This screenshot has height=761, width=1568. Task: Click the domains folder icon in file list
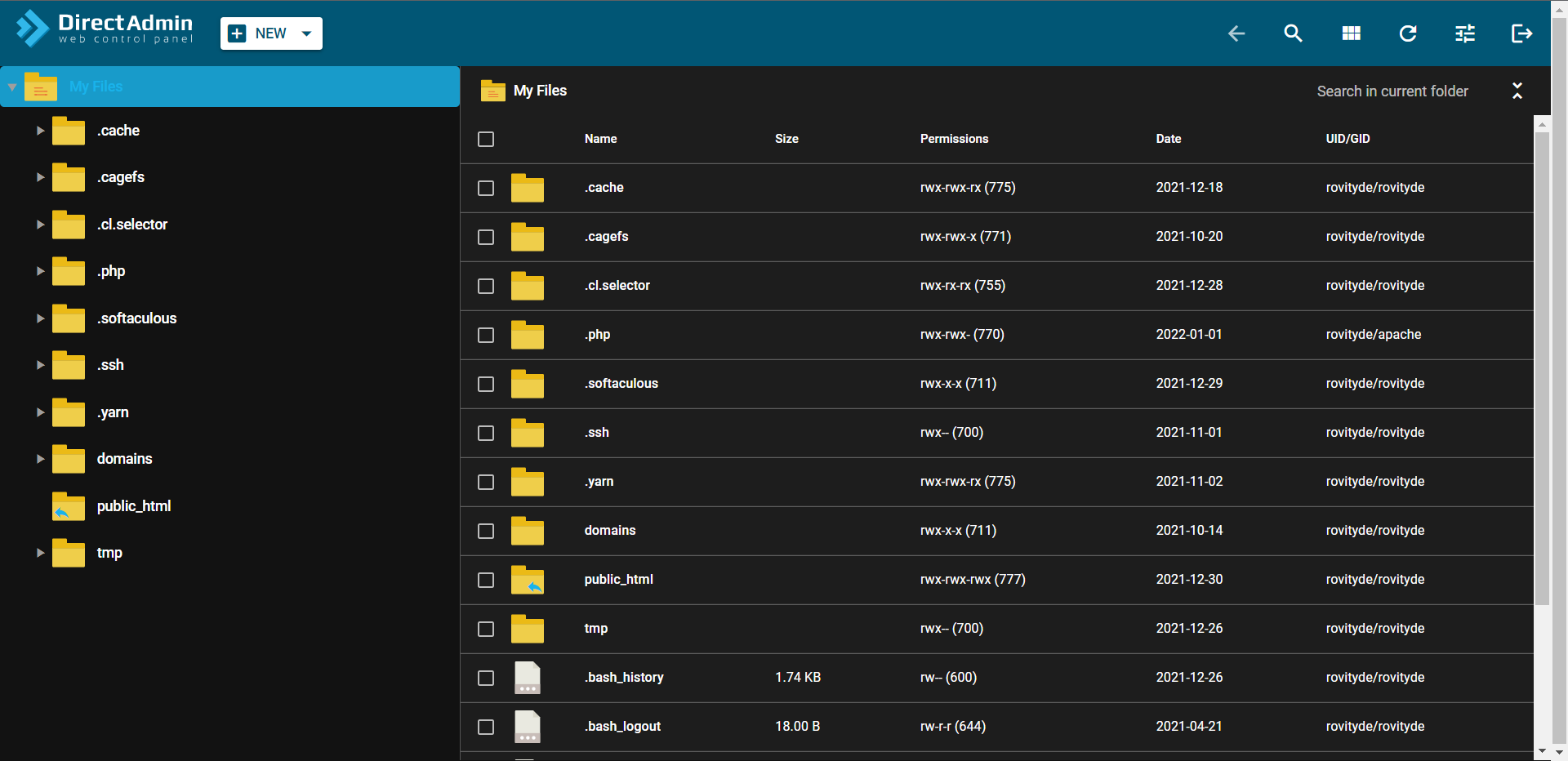528,531
